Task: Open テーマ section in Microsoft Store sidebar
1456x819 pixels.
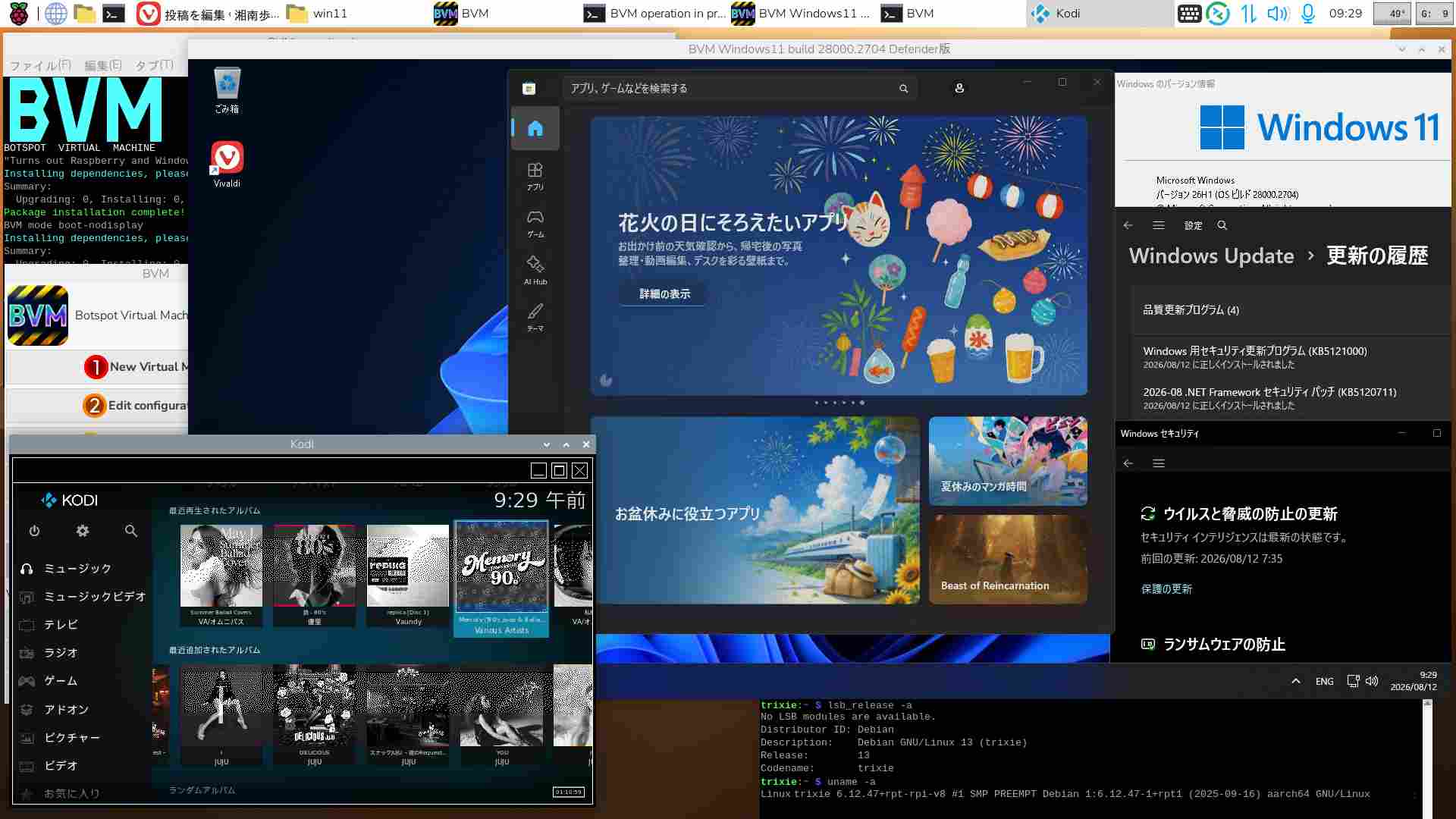Action: (x=535, y=318)
